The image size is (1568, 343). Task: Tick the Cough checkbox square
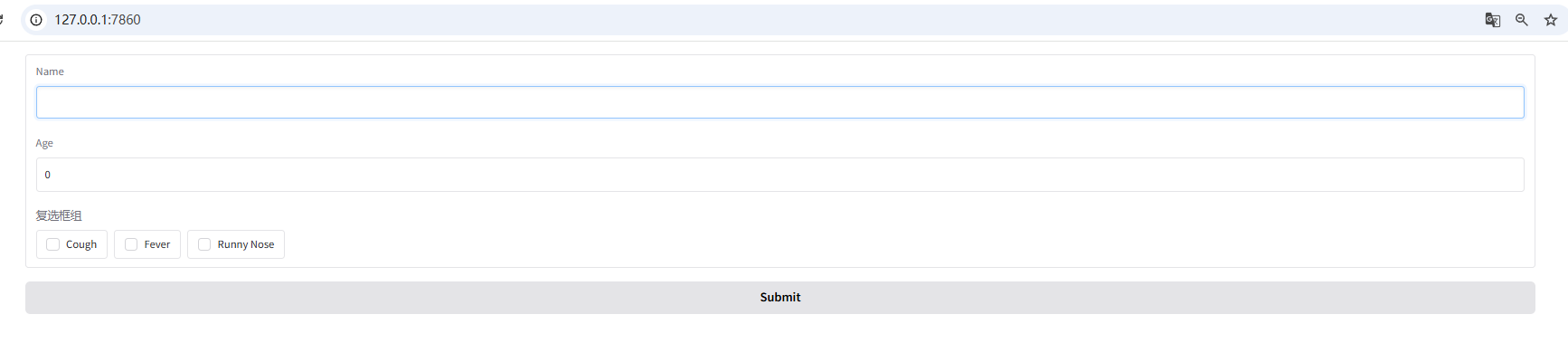click(x=52, y=244)
